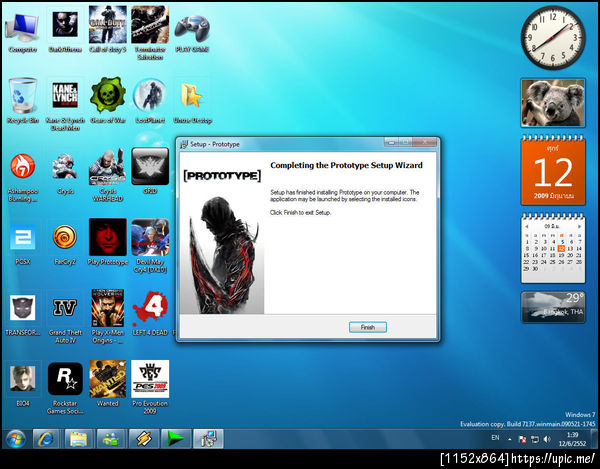Open the volume speaker tray icon
Screen dimensions: 600x469
tap(547, 440)
